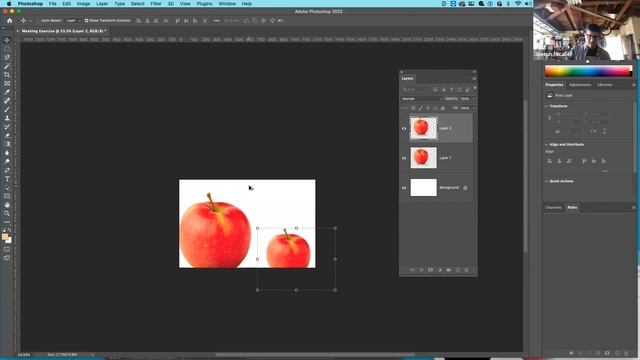The width and height of the screenshot is (640, 360).
Task: Toggle Lock all padlock in Layers panel
Action: point(442,108)
